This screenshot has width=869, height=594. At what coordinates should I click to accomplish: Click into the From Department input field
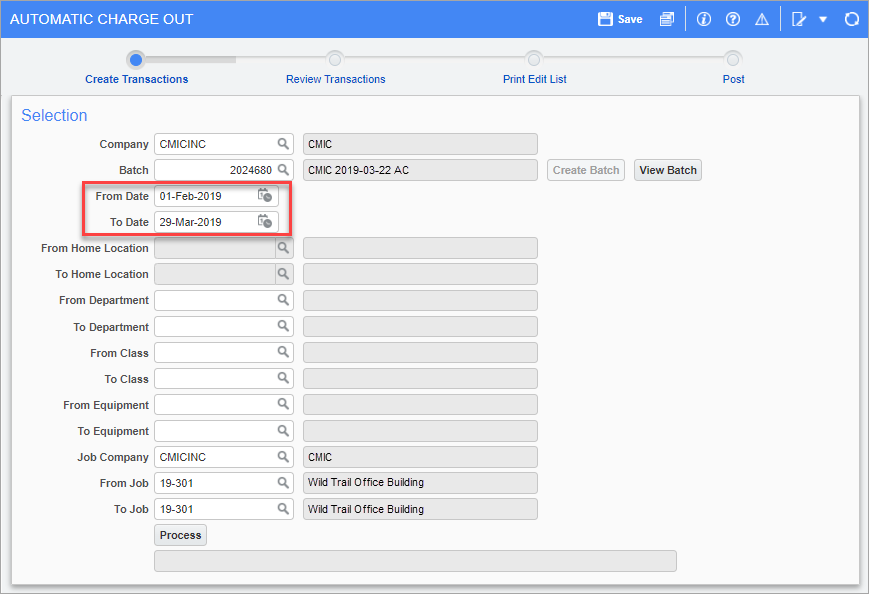[214, 300]
